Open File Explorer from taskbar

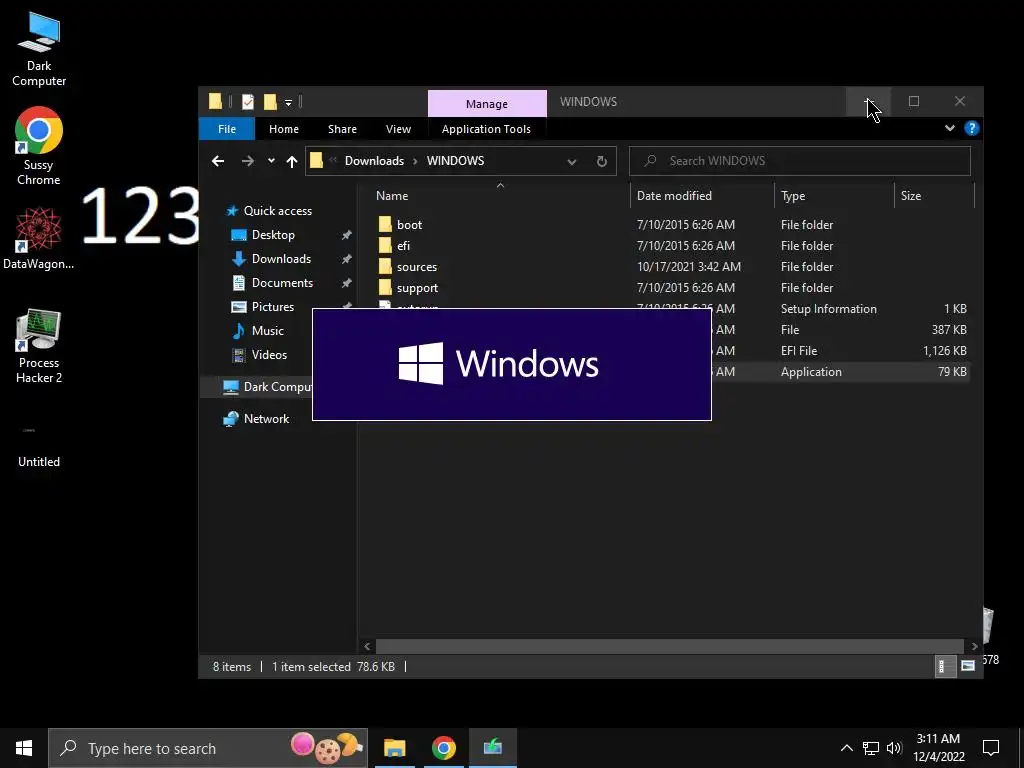point(394,748)
